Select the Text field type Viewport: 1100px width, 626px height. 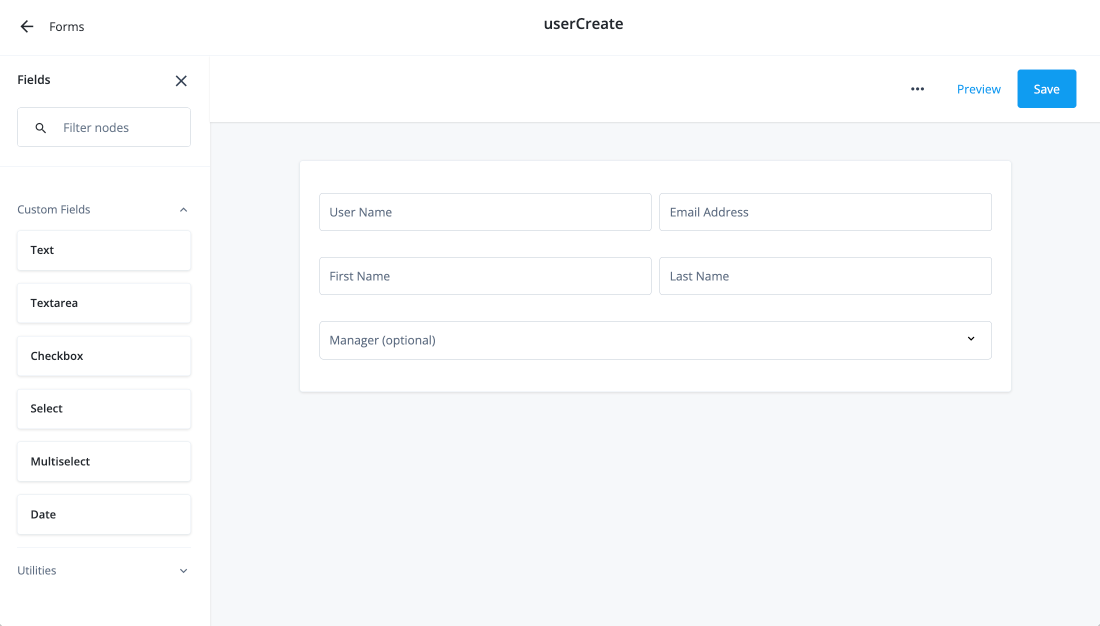coord(103,250)
